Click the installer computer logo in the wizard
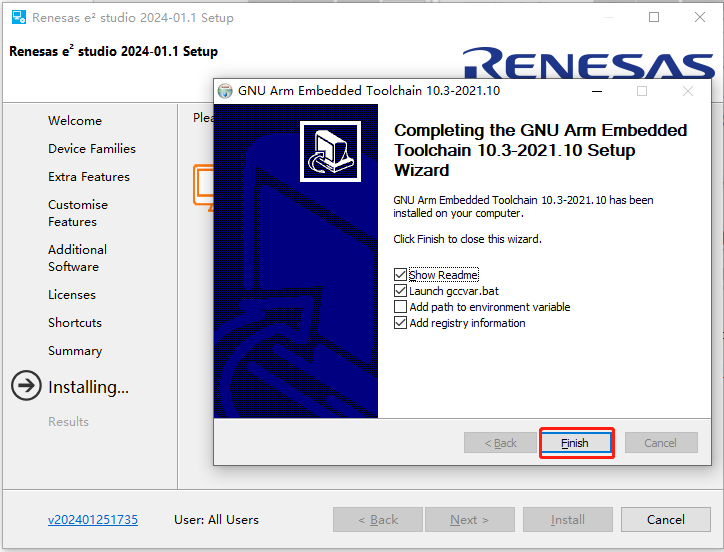Viewport: 724px width, 552px height. [x=330, y=152]
